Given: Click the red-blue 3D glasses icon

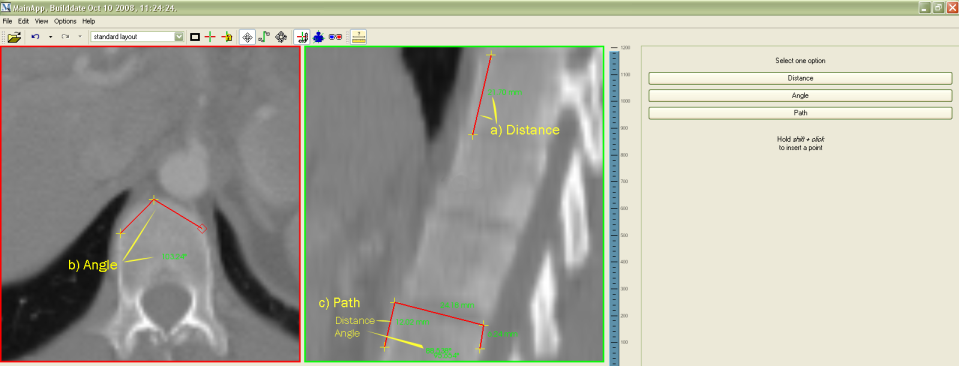Looking at the screenshot, I should [x=335, y=37].
